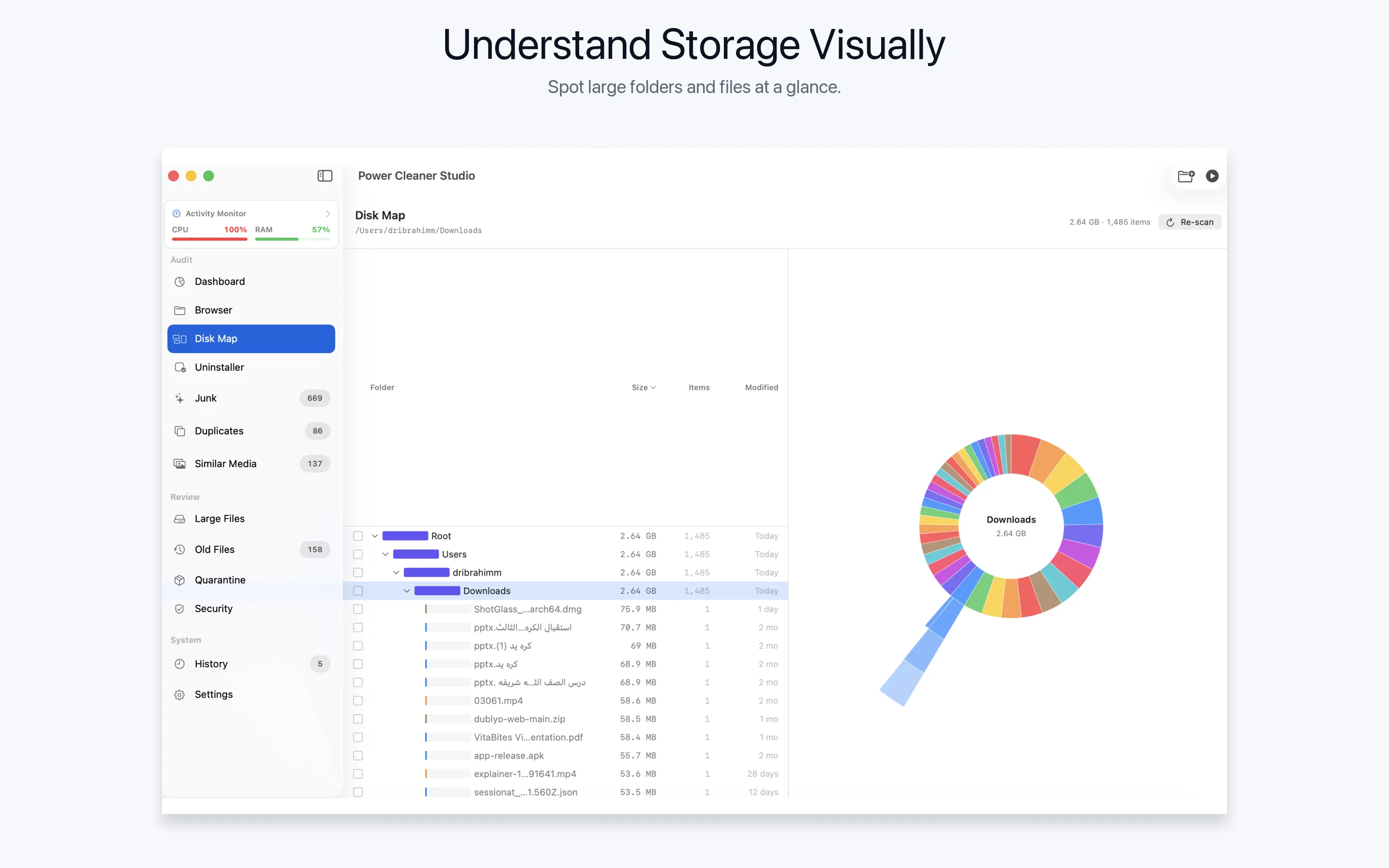Click the Duplicates copy icon
Viewport: 1389px width, 868px height.
coord(179,431)
